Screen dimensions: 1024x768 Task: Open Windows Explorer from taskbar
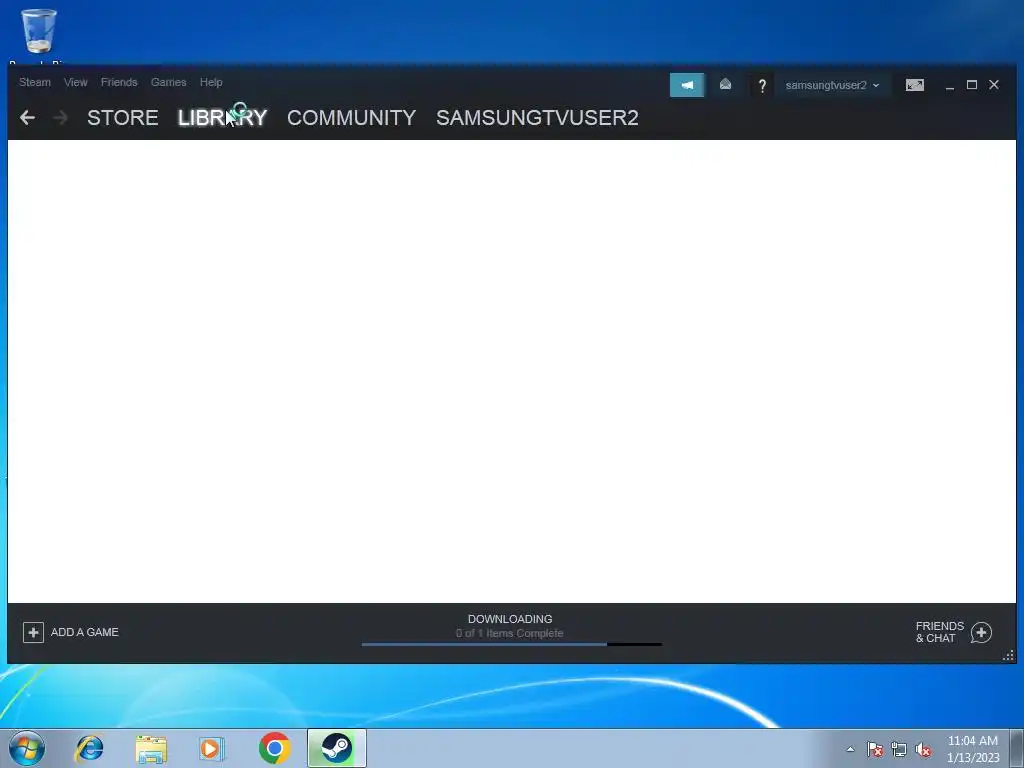click(151, 748)
